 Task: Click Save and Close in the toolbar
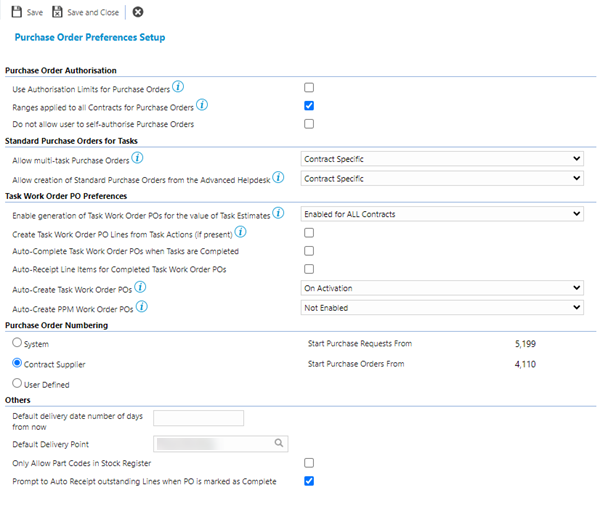[87, 12]
